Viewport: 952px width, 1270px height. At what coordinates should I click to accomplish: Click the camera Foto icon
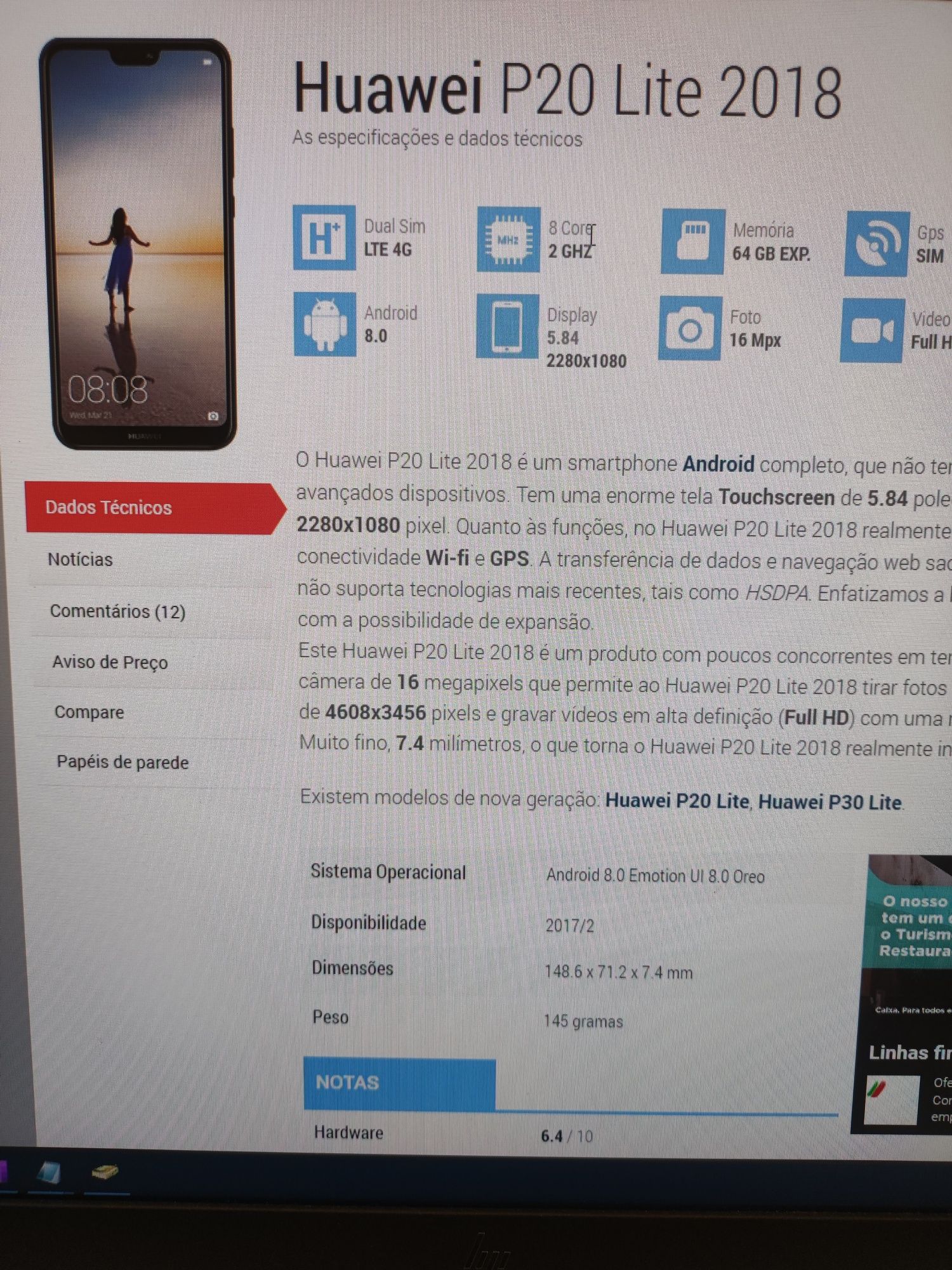690,328
